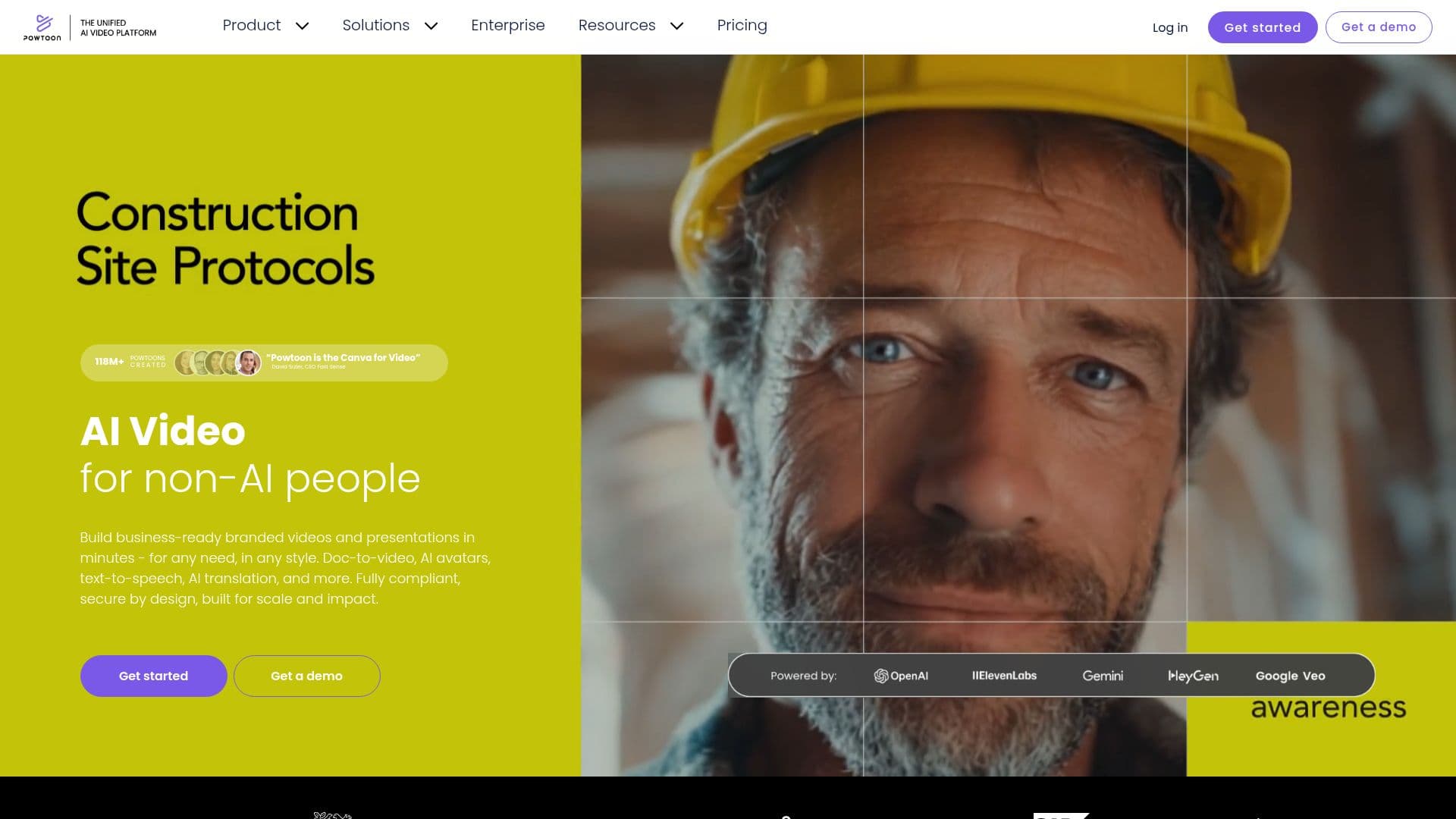This screenshot has height=819, width=1456.
Task: Click the hero description paragraph text
Action: click(x=285, y=568)
